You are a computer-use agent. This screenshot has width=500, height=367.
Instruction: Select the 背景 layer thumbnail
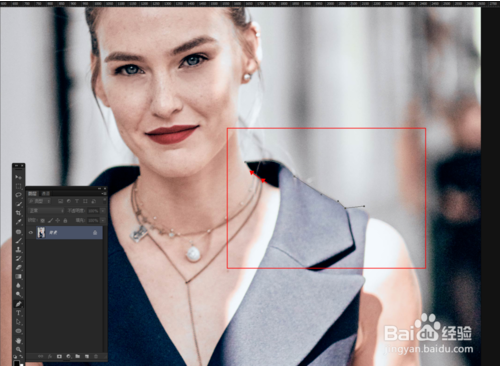tap(41, 233)
